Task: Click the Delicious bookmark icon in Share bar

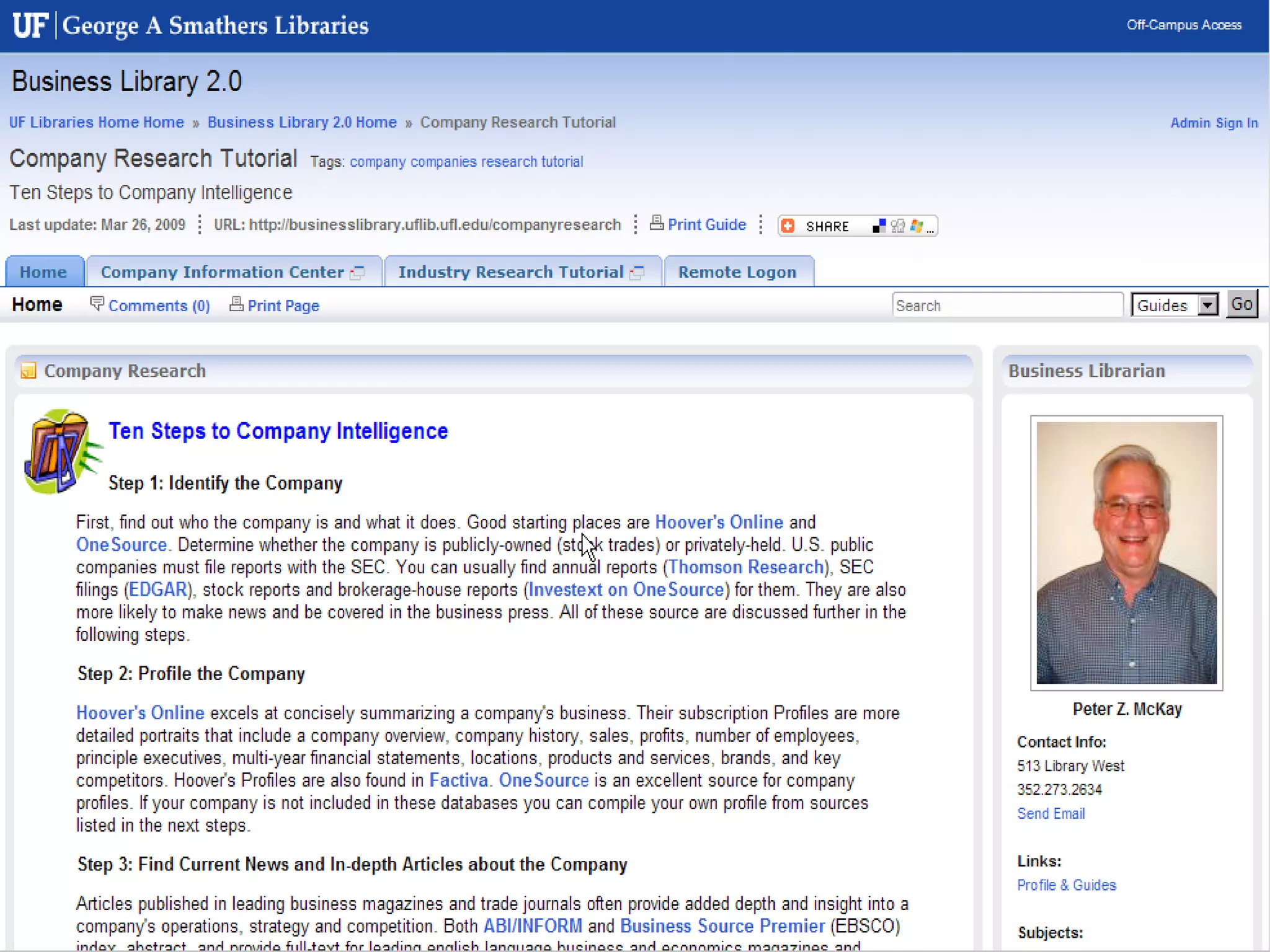Action: [x=879, y=226]
